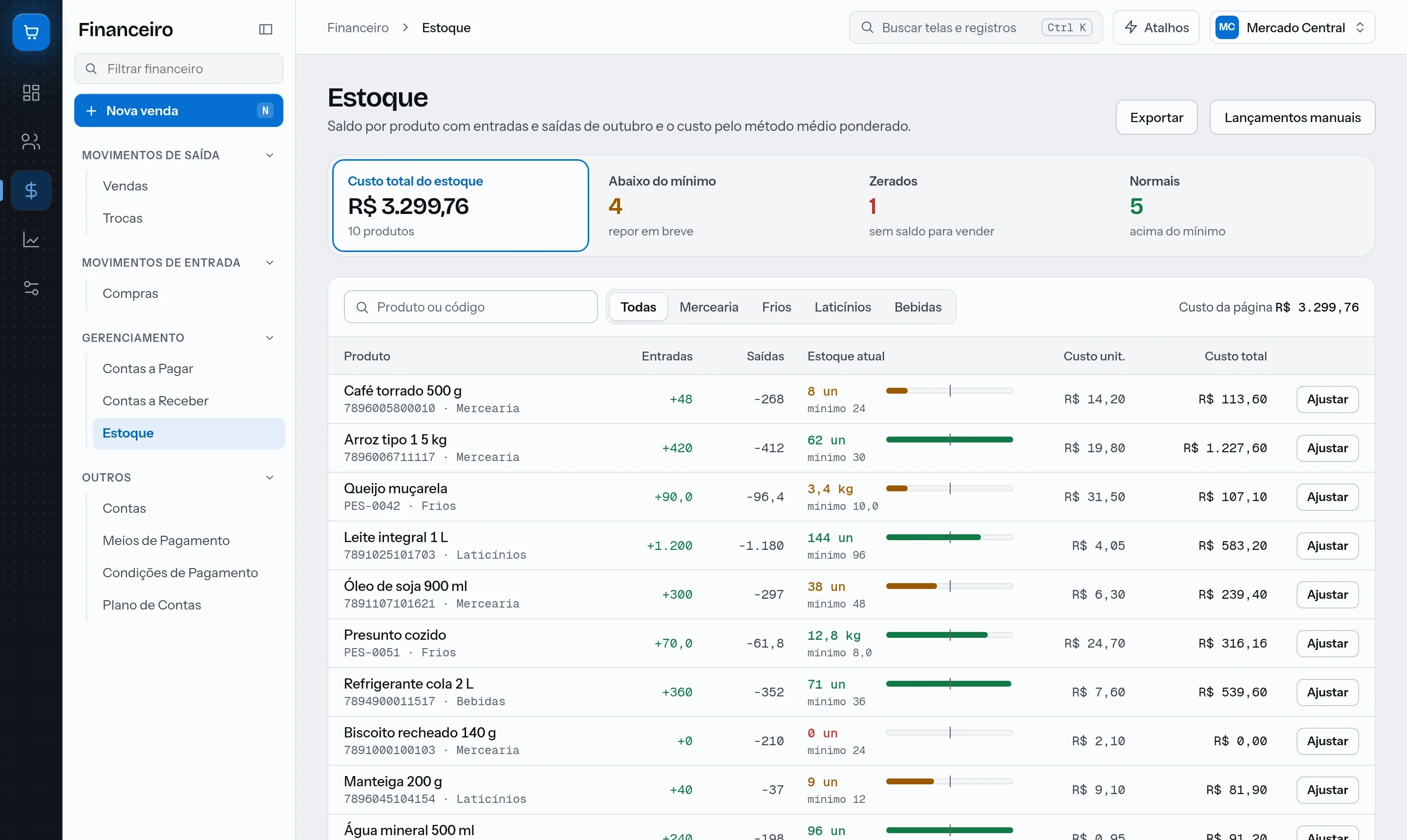The height and width of the screenshot is (840, 1407).
Task: Select the Custo total do estoque card
Action: 460,206
